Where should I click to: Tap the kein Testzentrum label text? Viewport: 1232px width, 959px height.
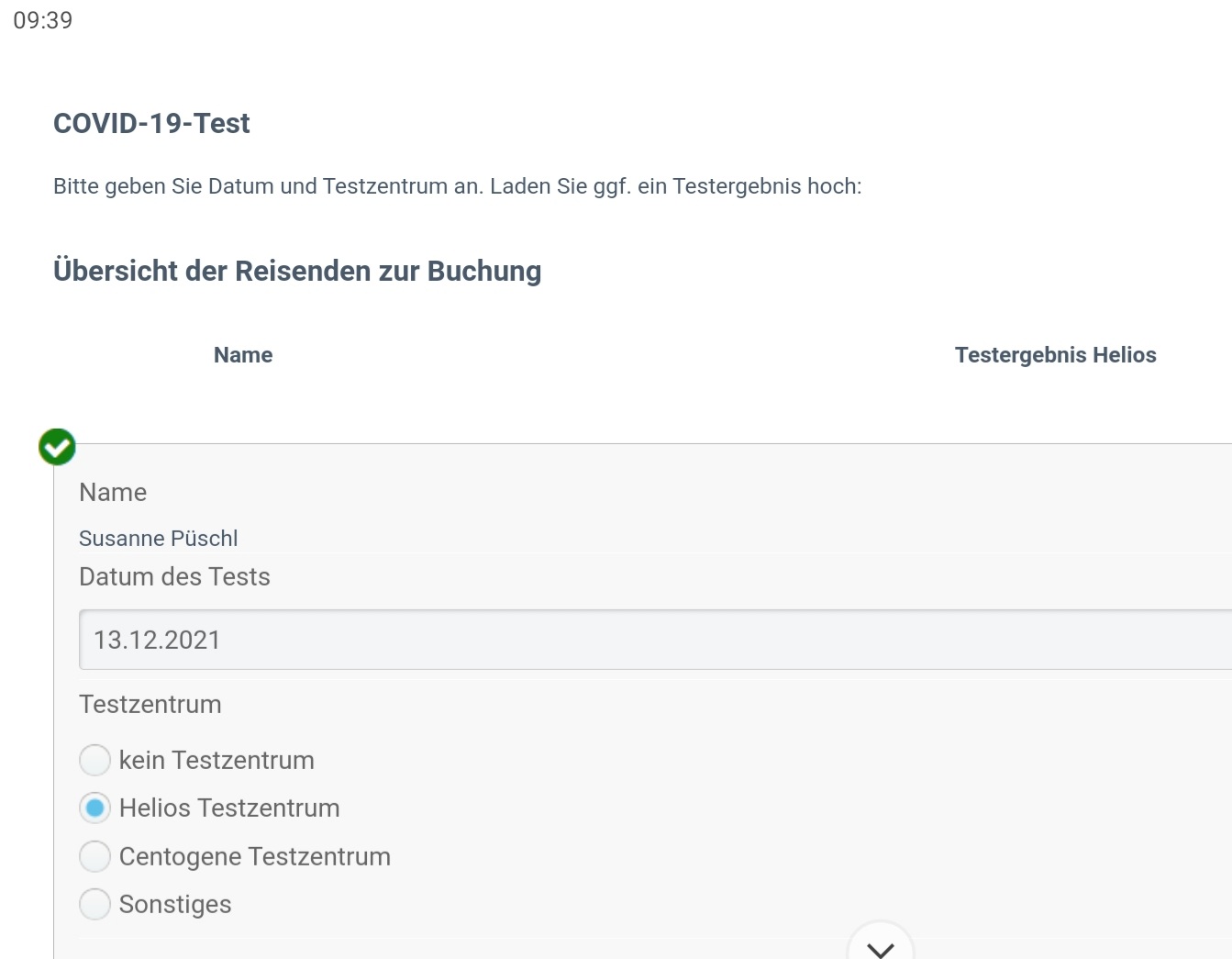pyautogui.click(x=216, y=760)
